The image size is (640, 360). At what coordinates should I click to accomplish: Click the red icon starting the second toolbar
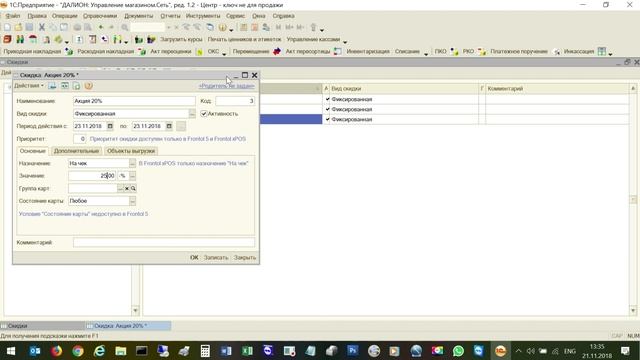point(7,39)
